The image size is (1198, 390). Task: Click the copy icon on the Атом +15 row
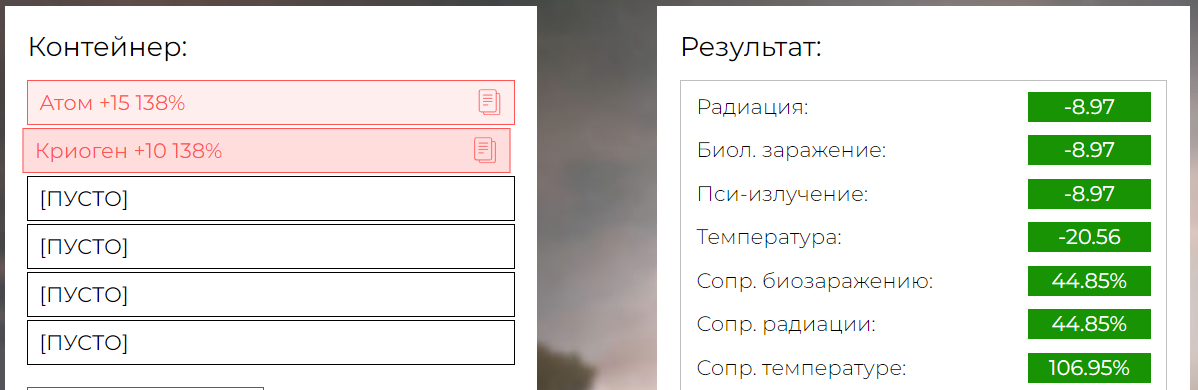[489, 102]
